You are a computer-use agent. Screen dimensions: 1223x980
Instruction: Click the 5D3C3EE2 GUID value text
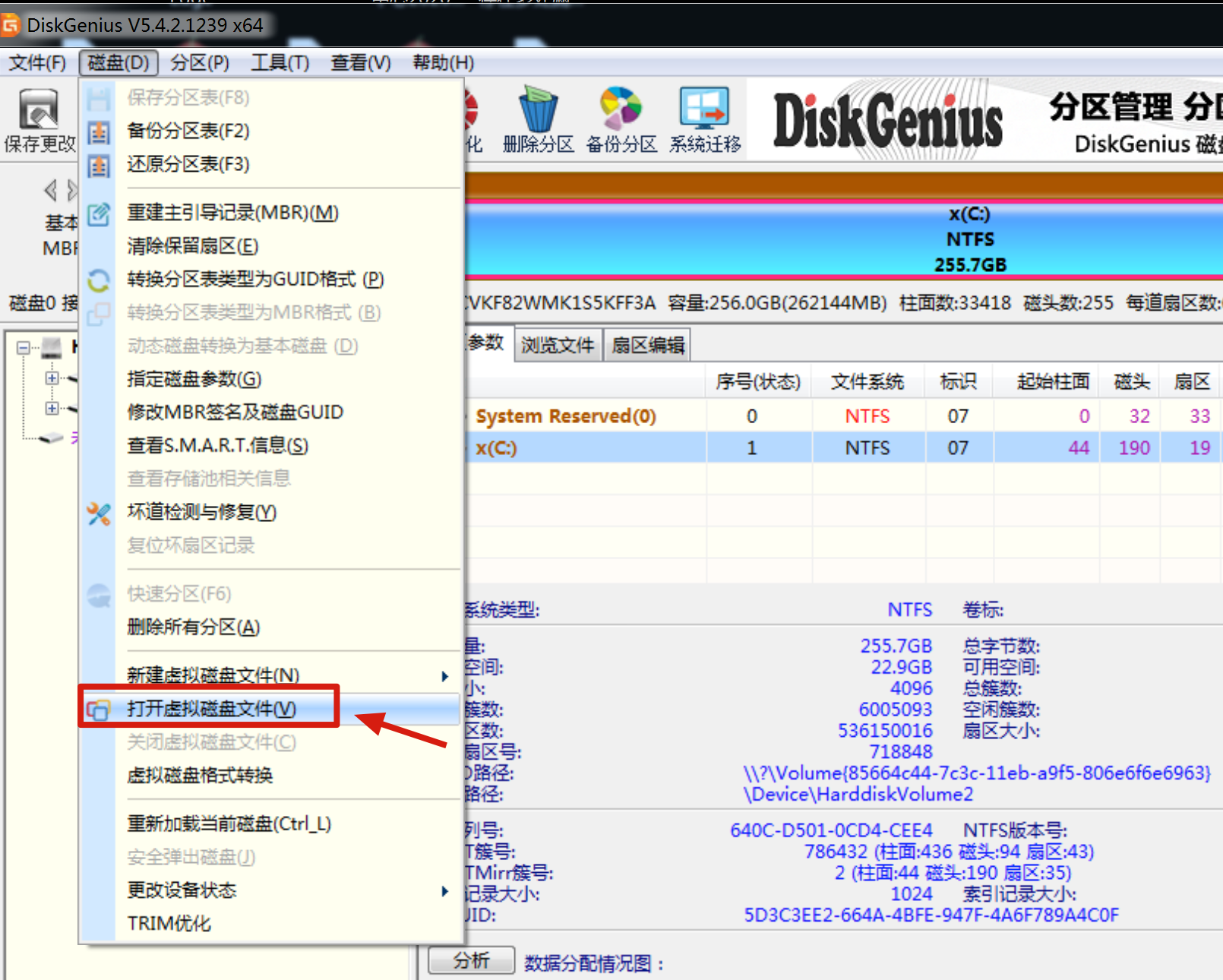[x=931, y=915]
